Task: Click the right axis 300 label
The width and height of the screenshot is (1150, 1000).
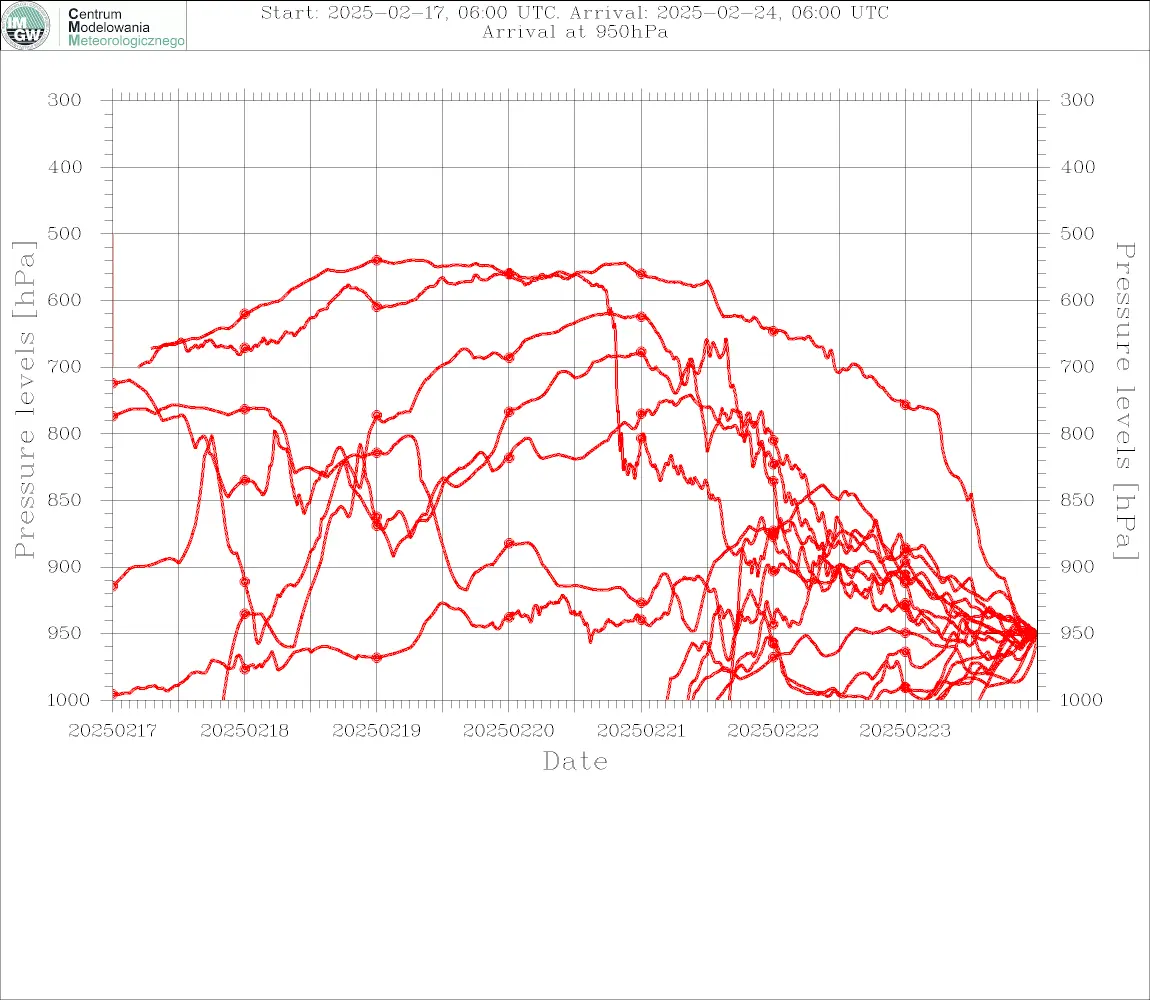Action: (x=1077, y=100)
